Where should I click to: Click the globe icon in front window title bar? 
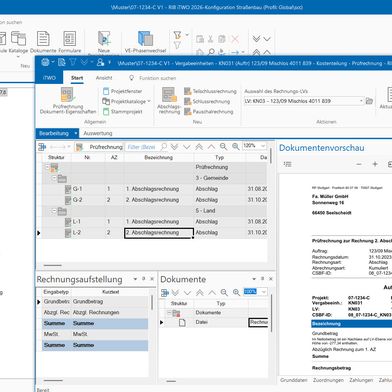click(x=45, y=62)
